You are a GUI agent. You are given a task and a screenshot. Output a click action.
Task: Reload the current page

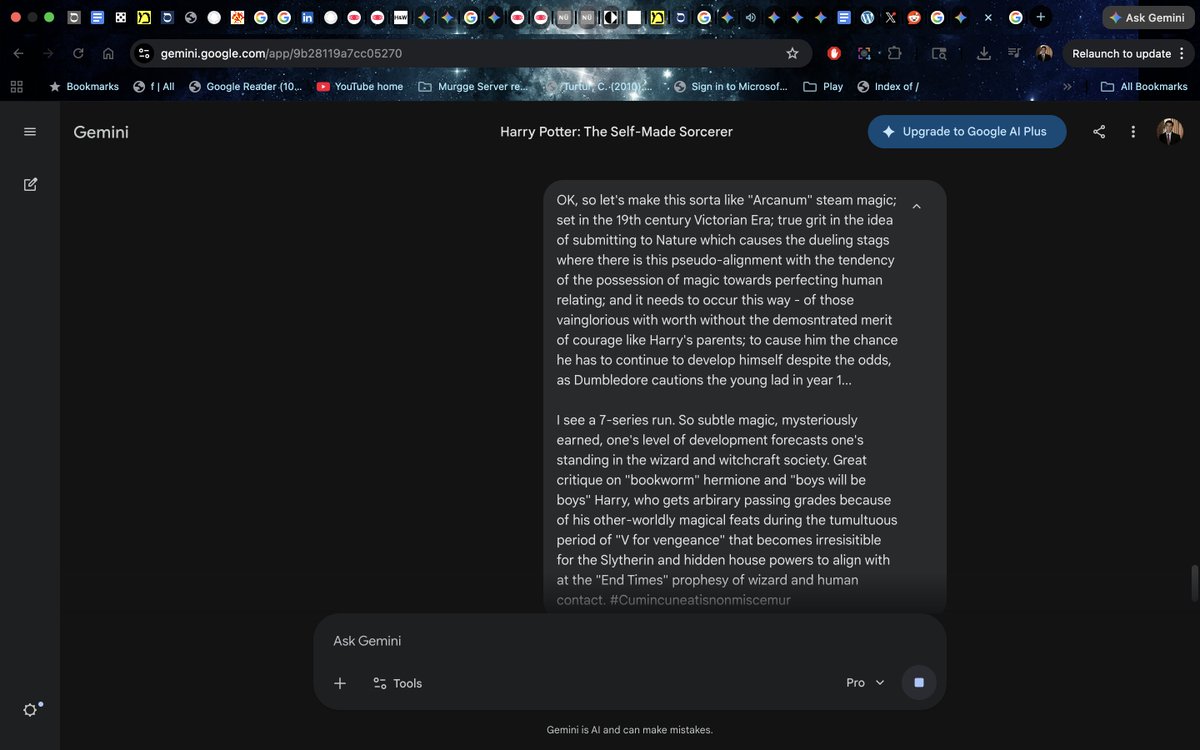[78, 53]
